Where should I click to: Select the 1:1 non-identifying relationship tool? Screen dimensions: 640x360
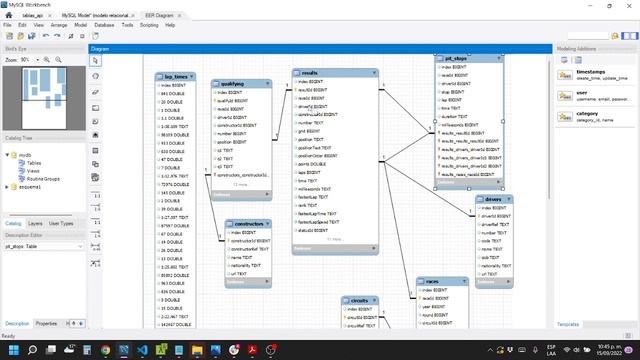pos(96,194)
